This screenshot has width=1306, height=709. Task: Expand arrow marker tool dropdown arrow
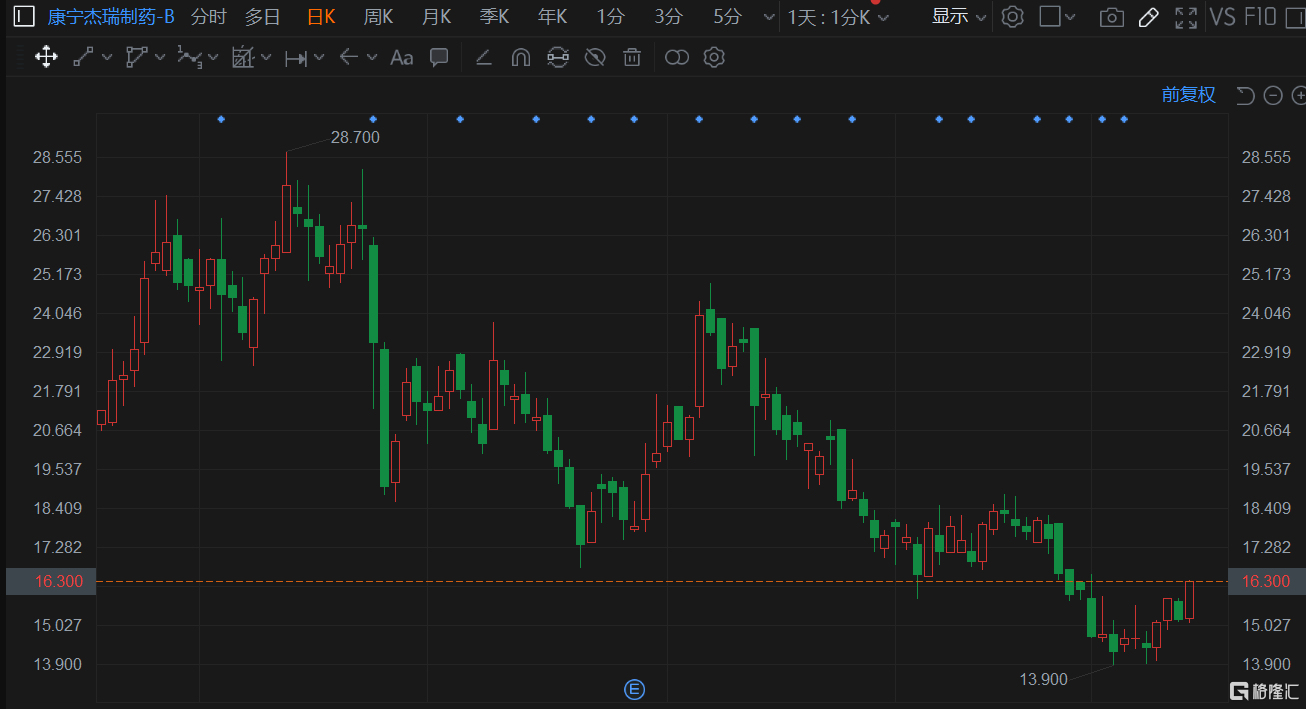[372, 58]
